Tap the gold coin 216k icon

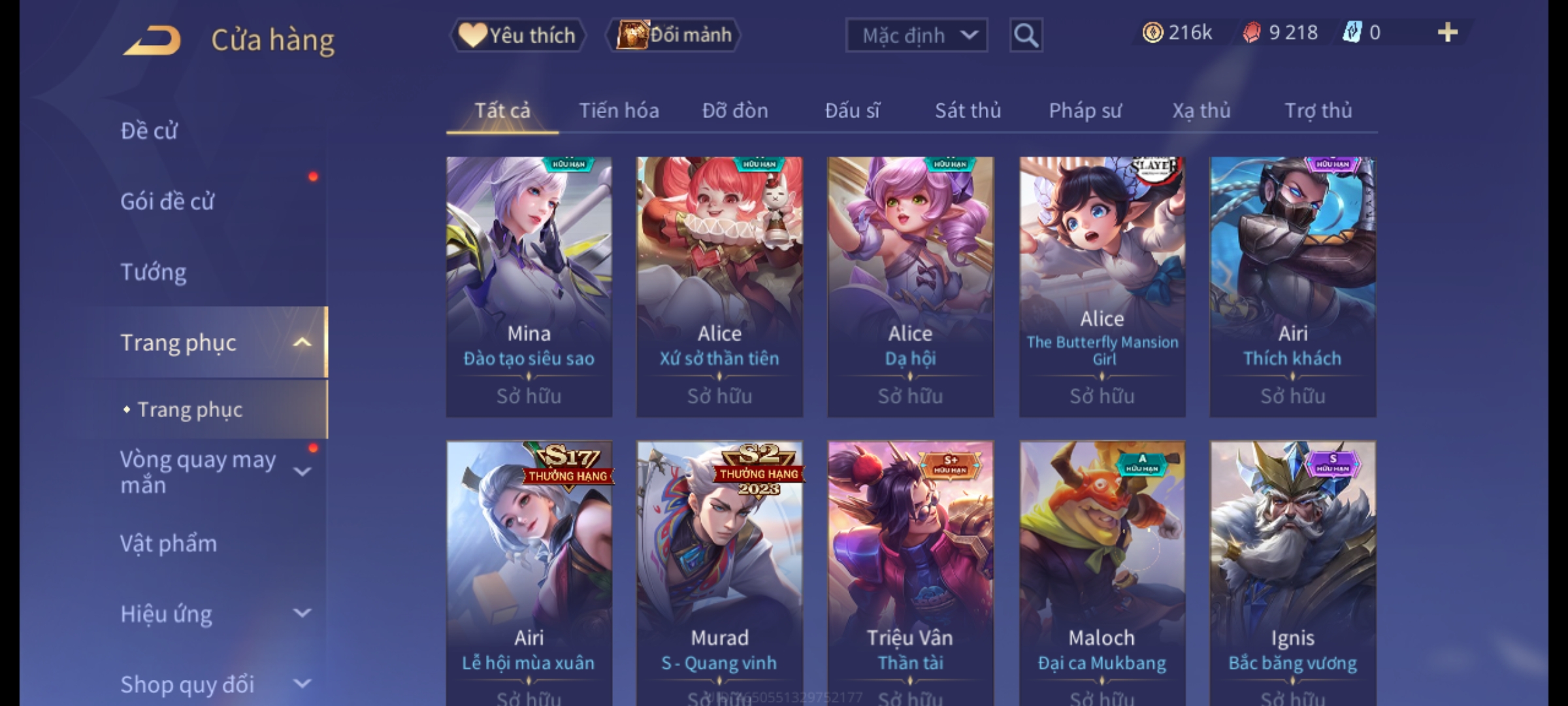(x=1152, y=33)
